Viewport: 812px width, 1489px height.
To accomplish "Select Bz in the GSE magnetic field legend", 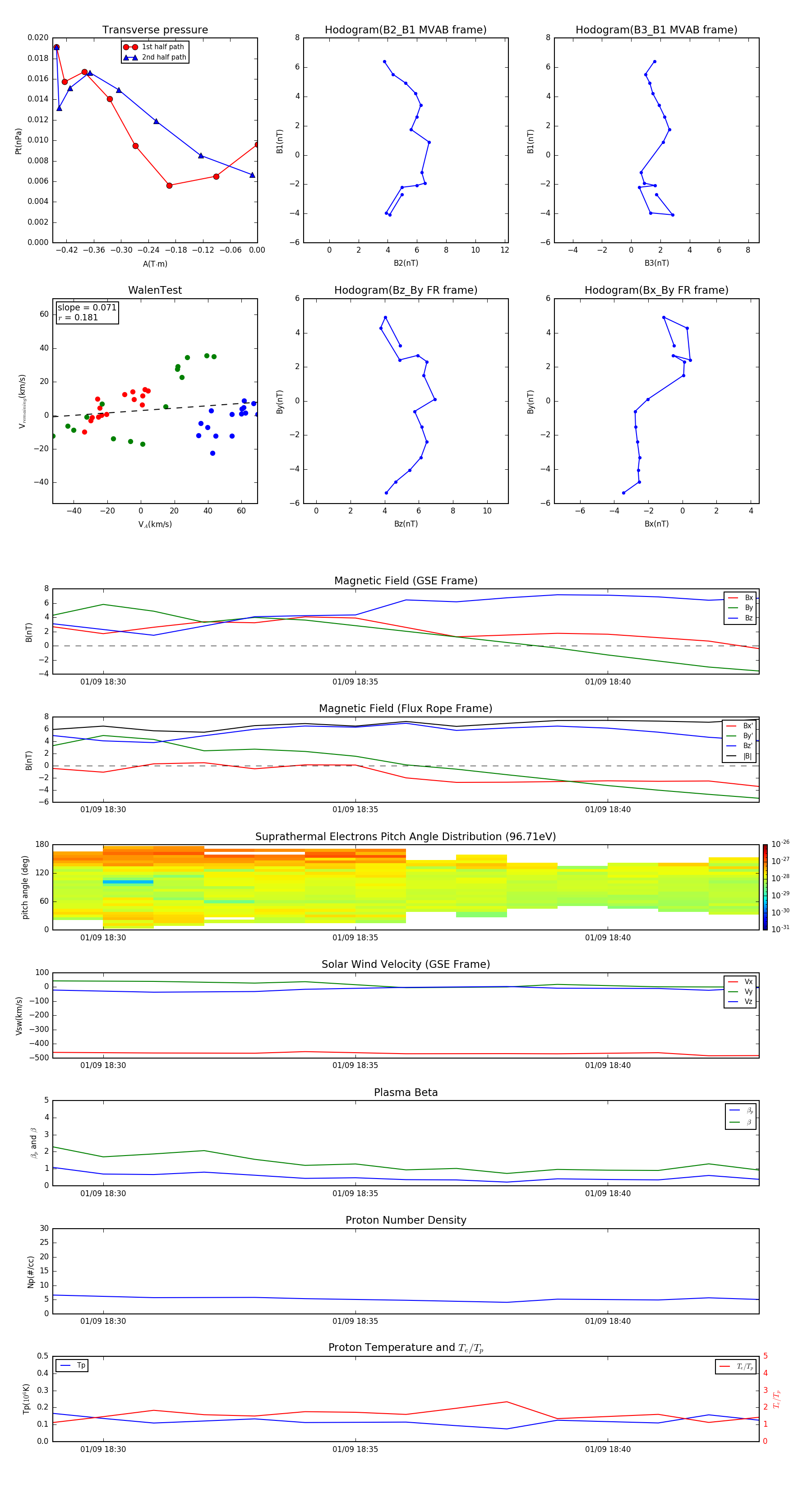I will (741, 618).
